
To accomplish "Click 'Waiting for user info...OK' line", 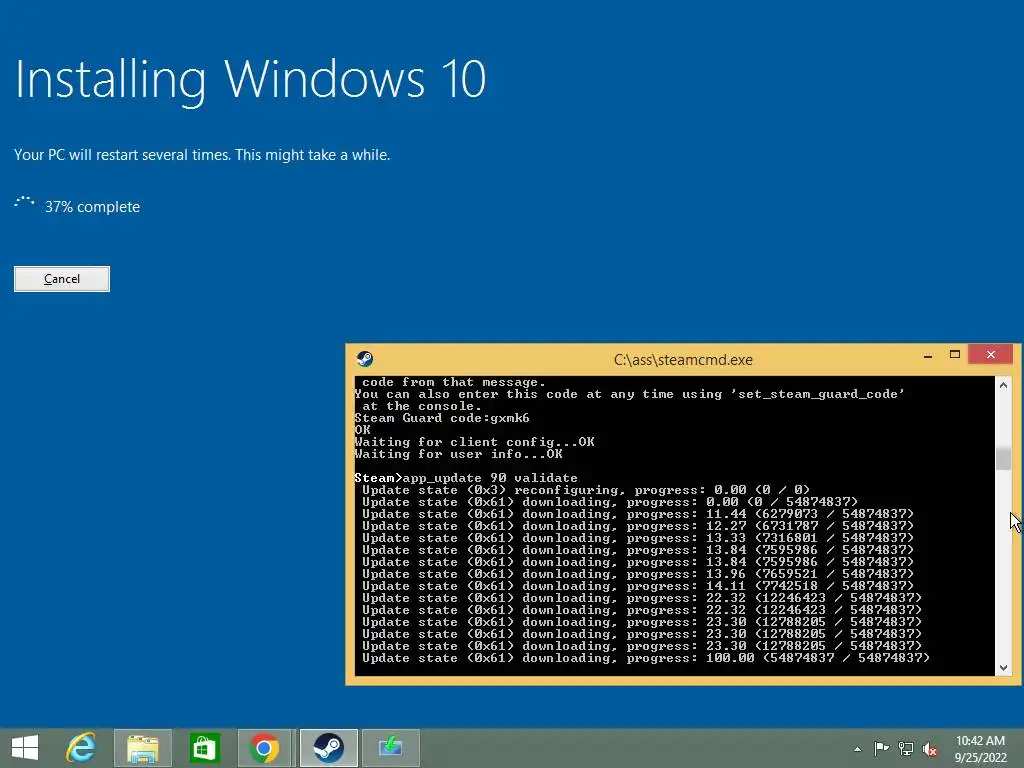I will coord(458,454).
